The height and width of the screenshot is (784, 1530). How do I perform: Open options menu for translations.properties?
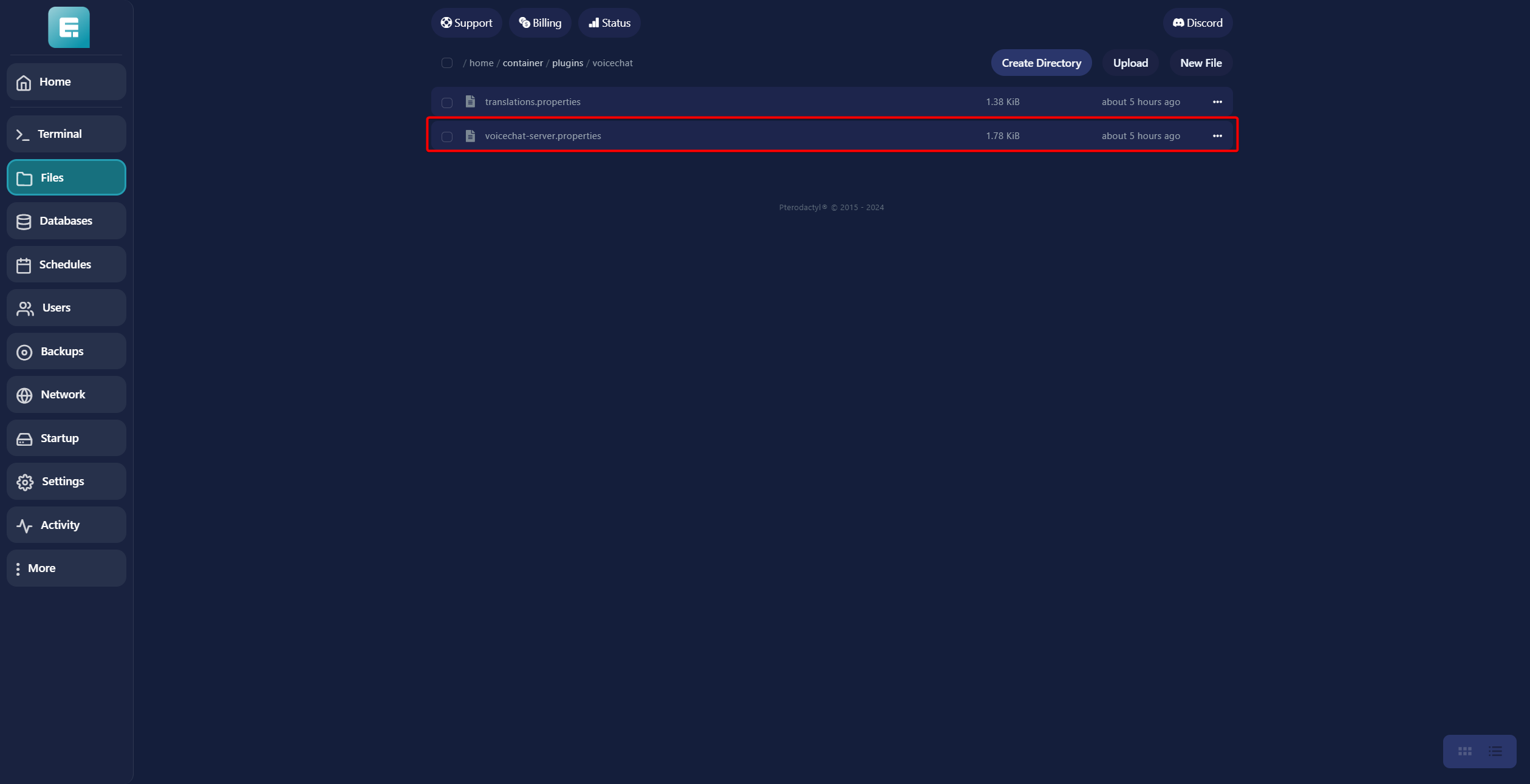point(1217,102)
